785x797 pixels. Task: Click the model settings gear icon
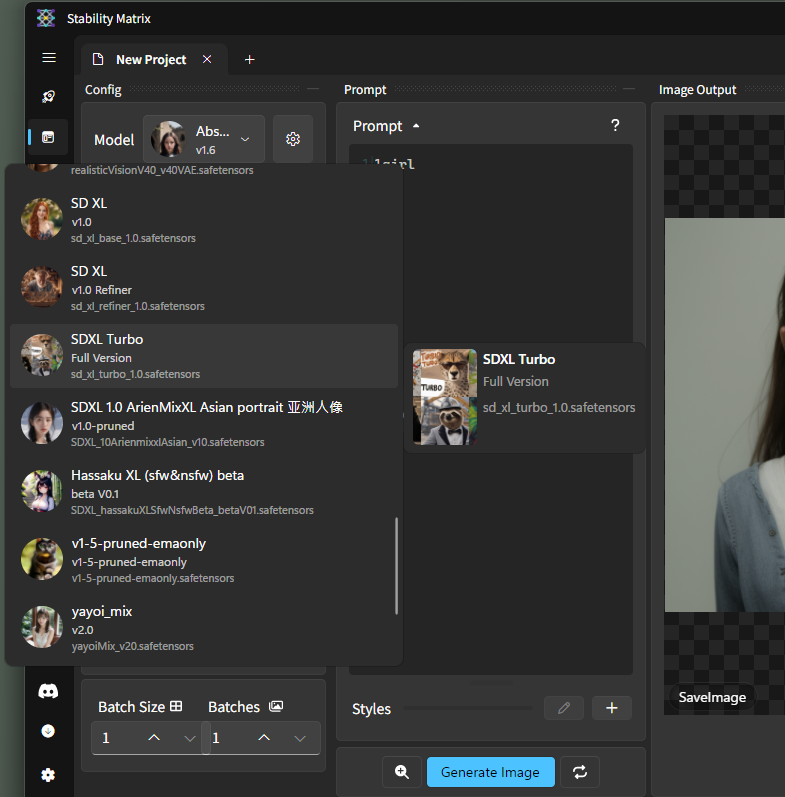293,139
